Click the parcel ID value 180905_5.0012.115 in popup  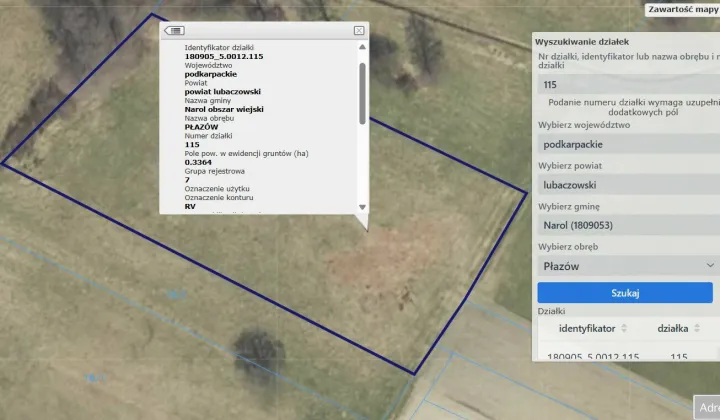(x=224, y=56)
